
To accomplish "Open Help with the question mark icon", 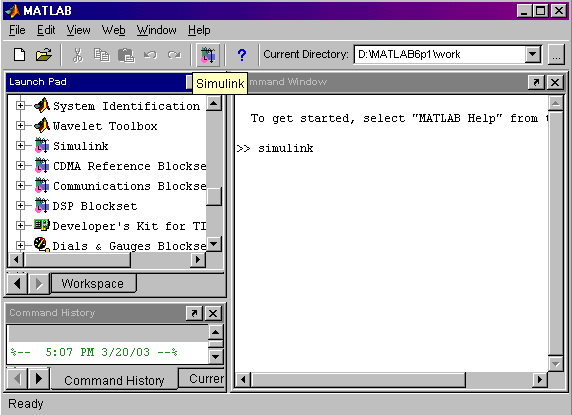I will click(x=241, y=55).
